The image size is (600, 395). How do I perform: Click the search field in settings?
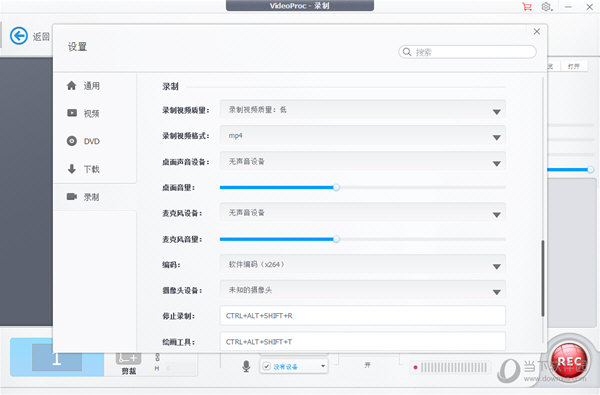467,52
